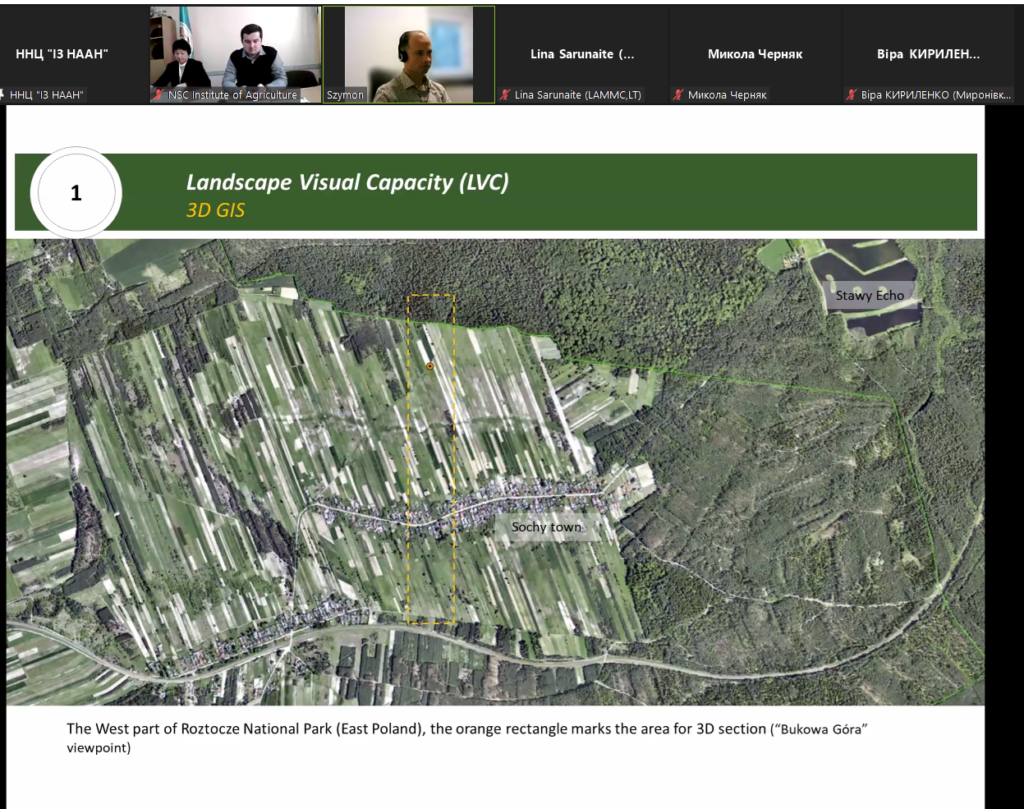Click the Landscape Visual Capacity (LVC) slide title
Viewport: 1024px width, 809px height.
pos(347,182)
